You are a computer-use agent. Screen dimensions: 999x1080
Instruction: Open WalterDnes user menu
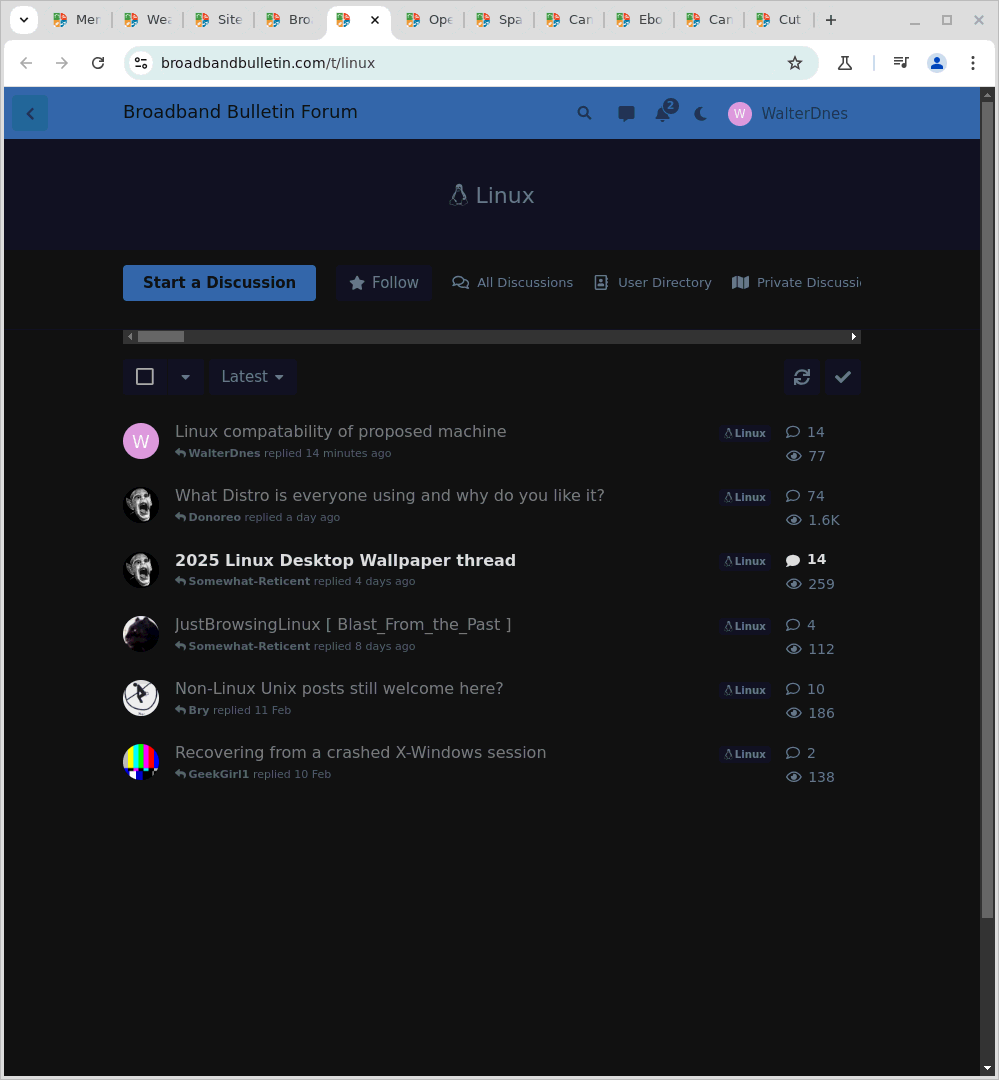pos(788,114)
